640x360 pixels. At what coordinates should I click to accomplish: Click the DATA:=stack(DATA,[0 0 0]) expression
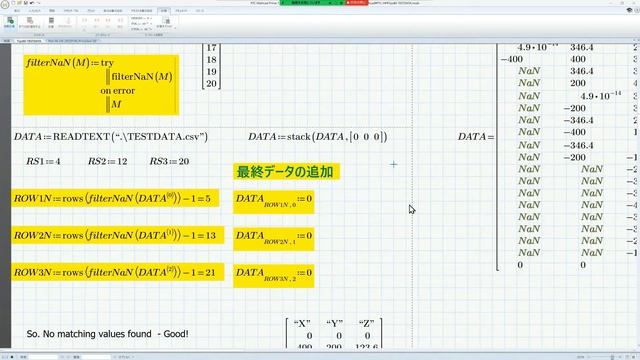(317, 136)
